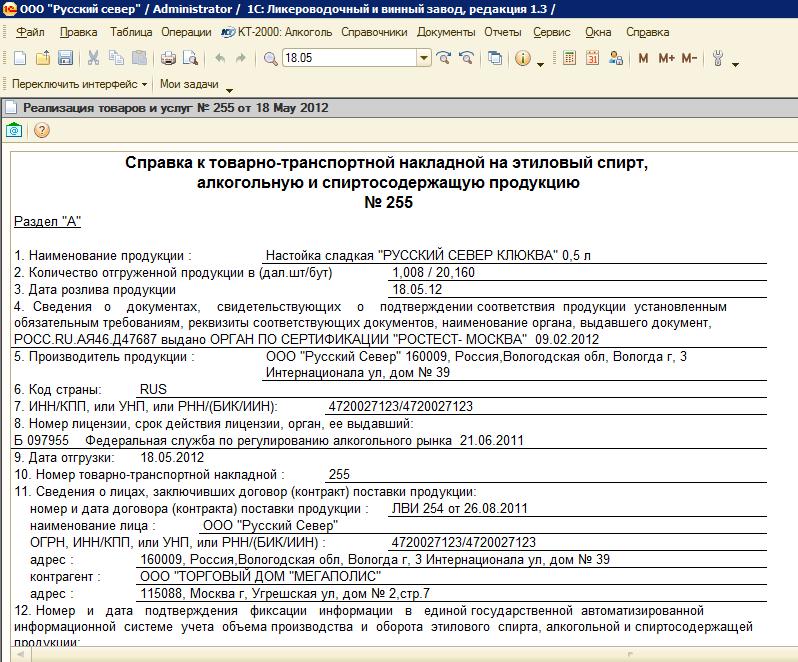Click the Find magnifier icon

(x=270, y=58)
